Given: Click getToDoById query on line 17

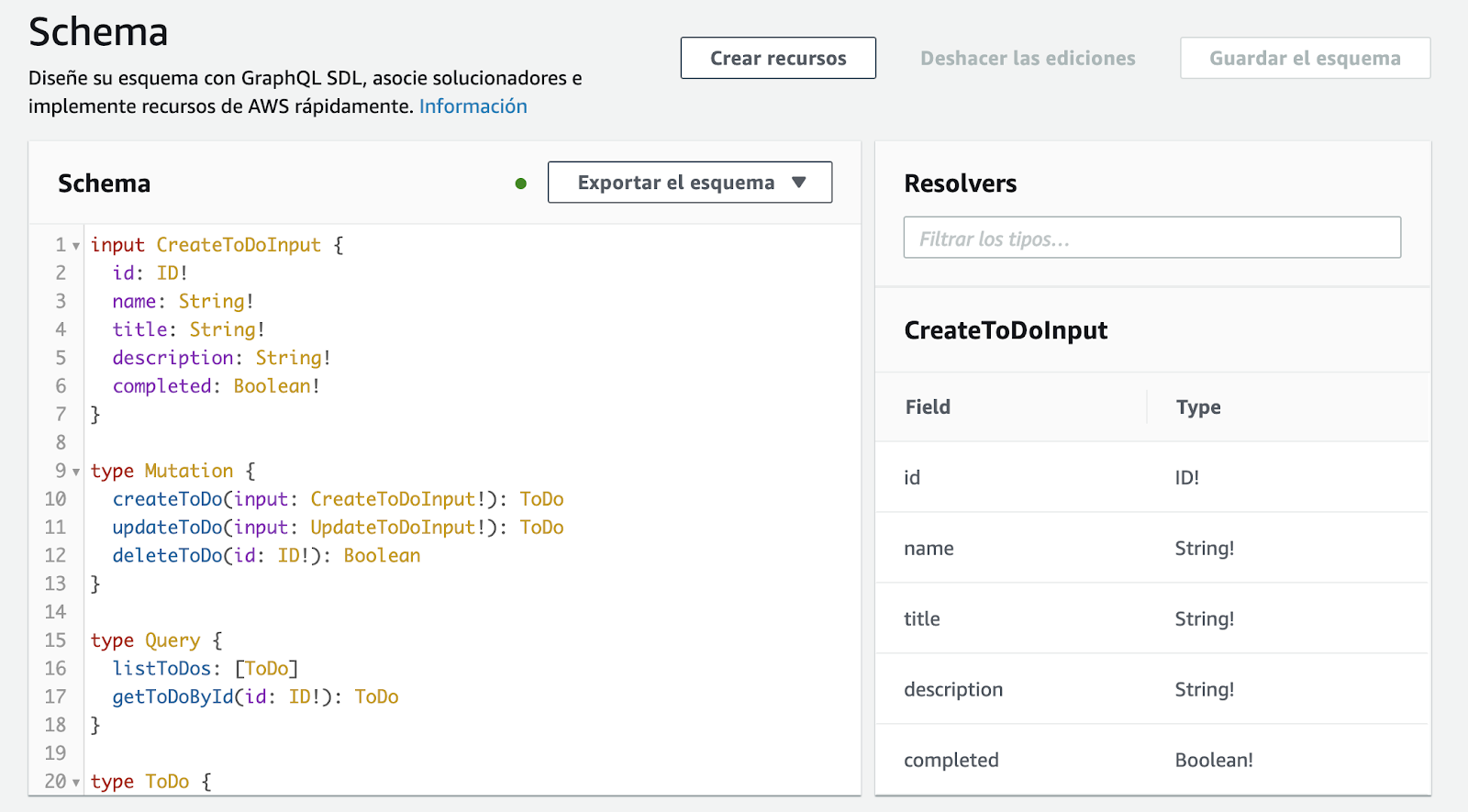Looking at the screenshot, I should tap(255, 696).
